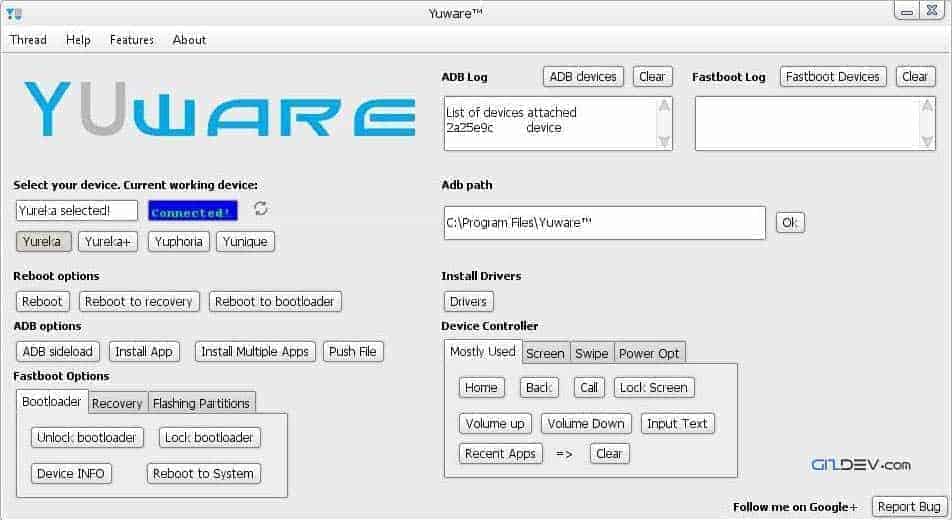Switch to the Recovery tab
The width and height of the screenshot is (952, 520).
click(x=118, y=403)
